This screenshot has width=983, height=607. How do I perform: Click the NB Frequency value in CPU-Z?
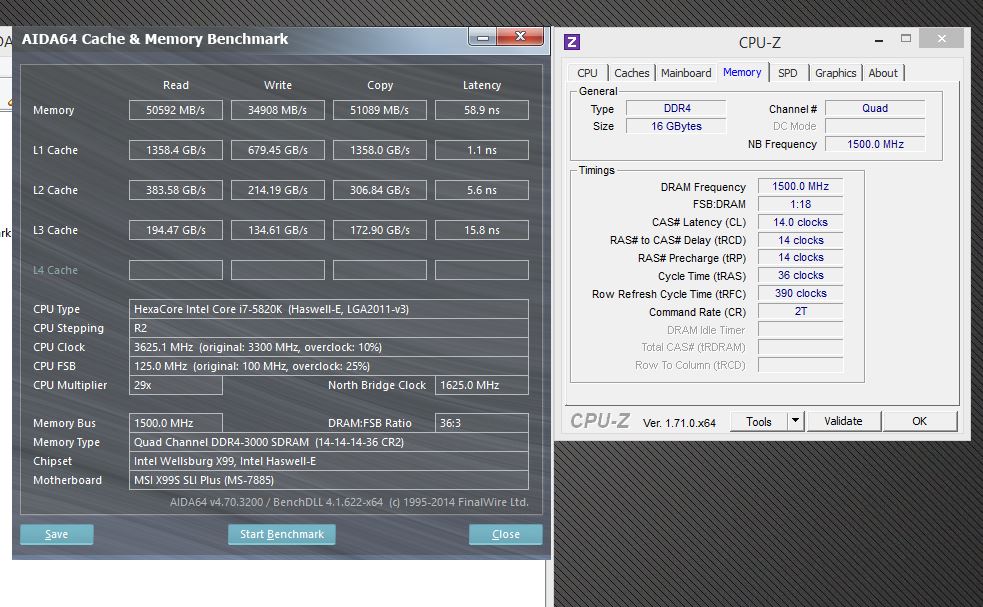point(875,144)
